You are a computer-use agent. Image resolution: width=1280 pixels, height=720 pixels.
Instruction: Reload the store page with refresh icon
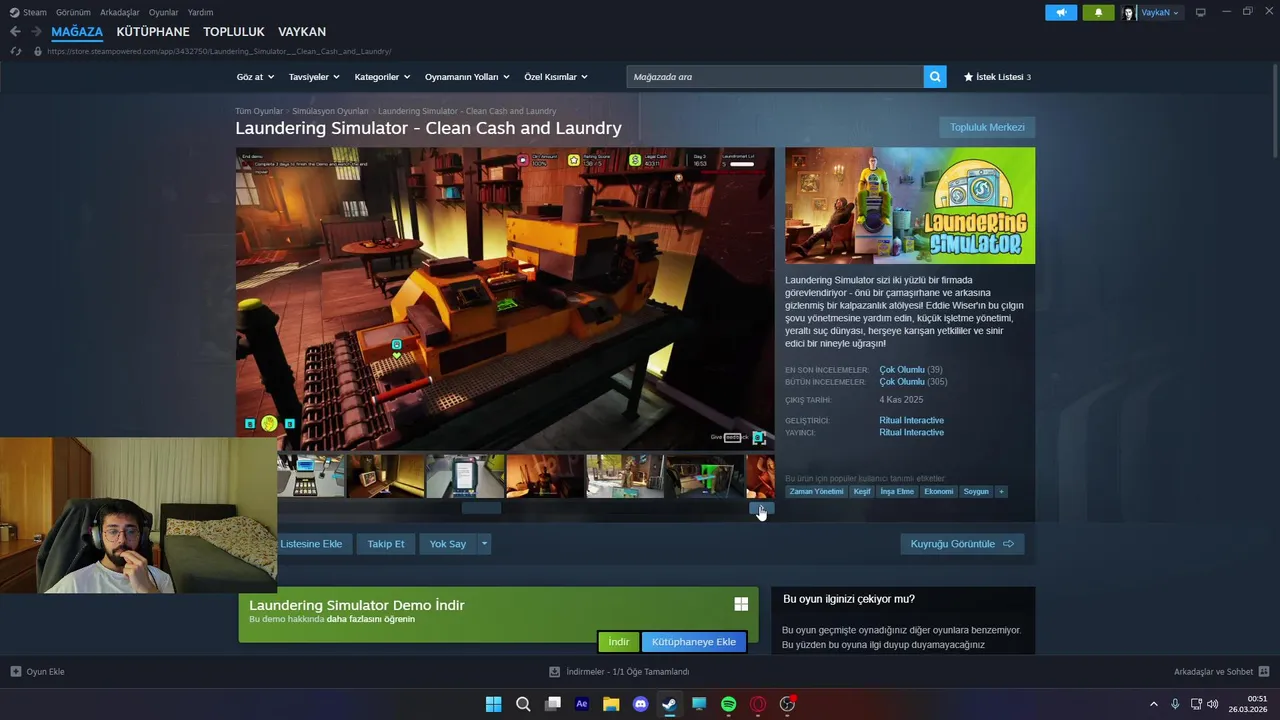[x=16, y=51]
